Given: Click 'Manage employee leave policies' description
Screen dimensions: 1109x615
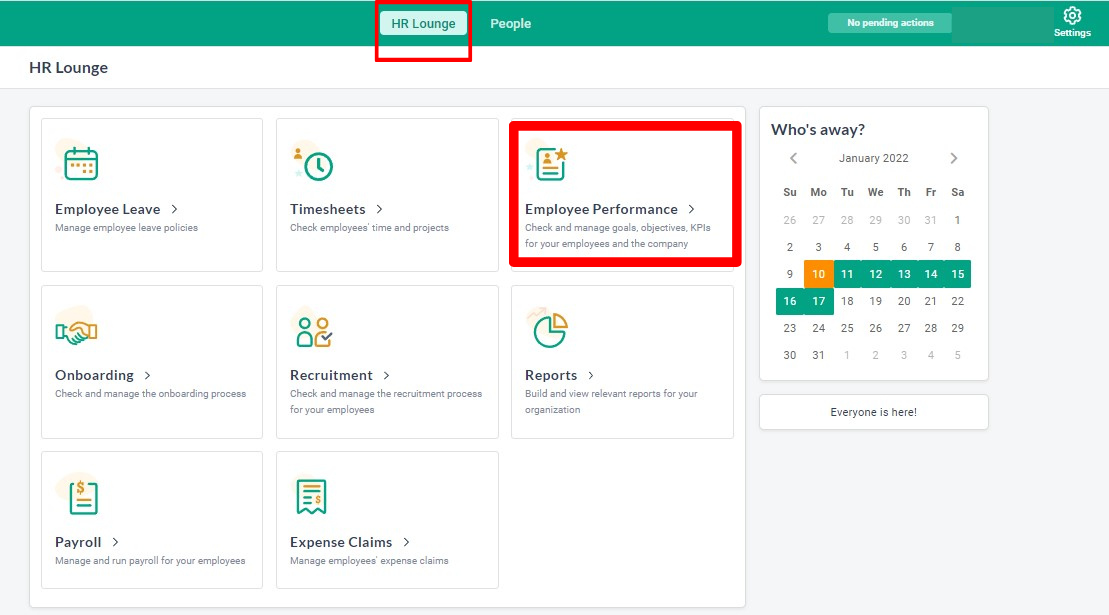Looking at the screenshot, I should [127, 228].
